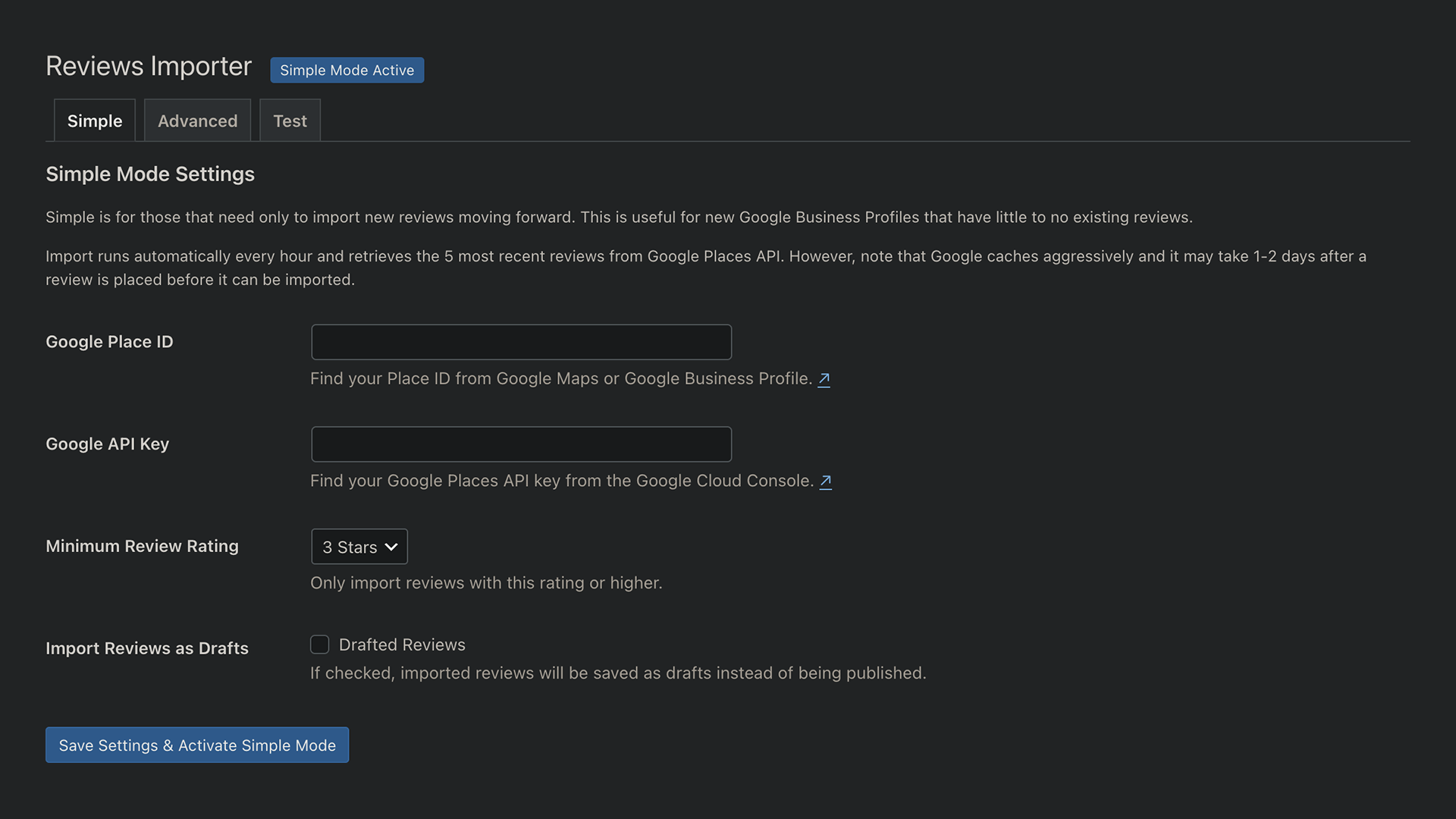Click the Google Place ID field label
This screenshot has width=1456, height=819.
[x=109, y=342]
